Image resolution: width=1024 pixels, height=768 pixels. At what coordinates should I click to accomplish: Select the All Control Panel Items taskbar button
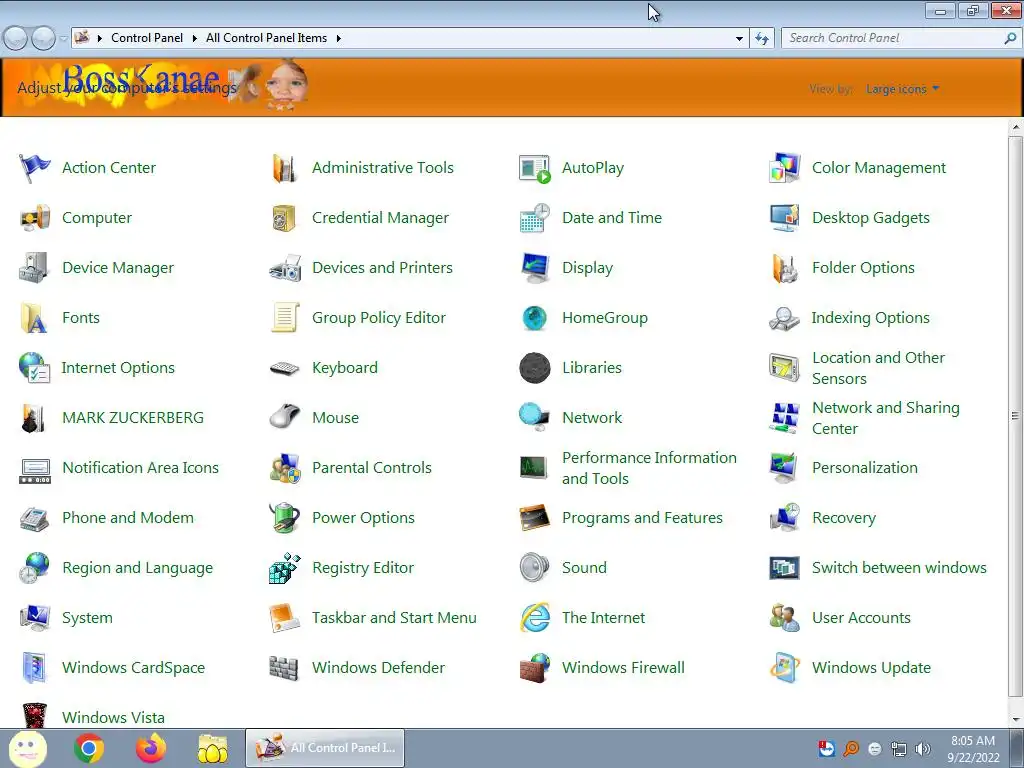pyautogui.click(x=325, y=748)
